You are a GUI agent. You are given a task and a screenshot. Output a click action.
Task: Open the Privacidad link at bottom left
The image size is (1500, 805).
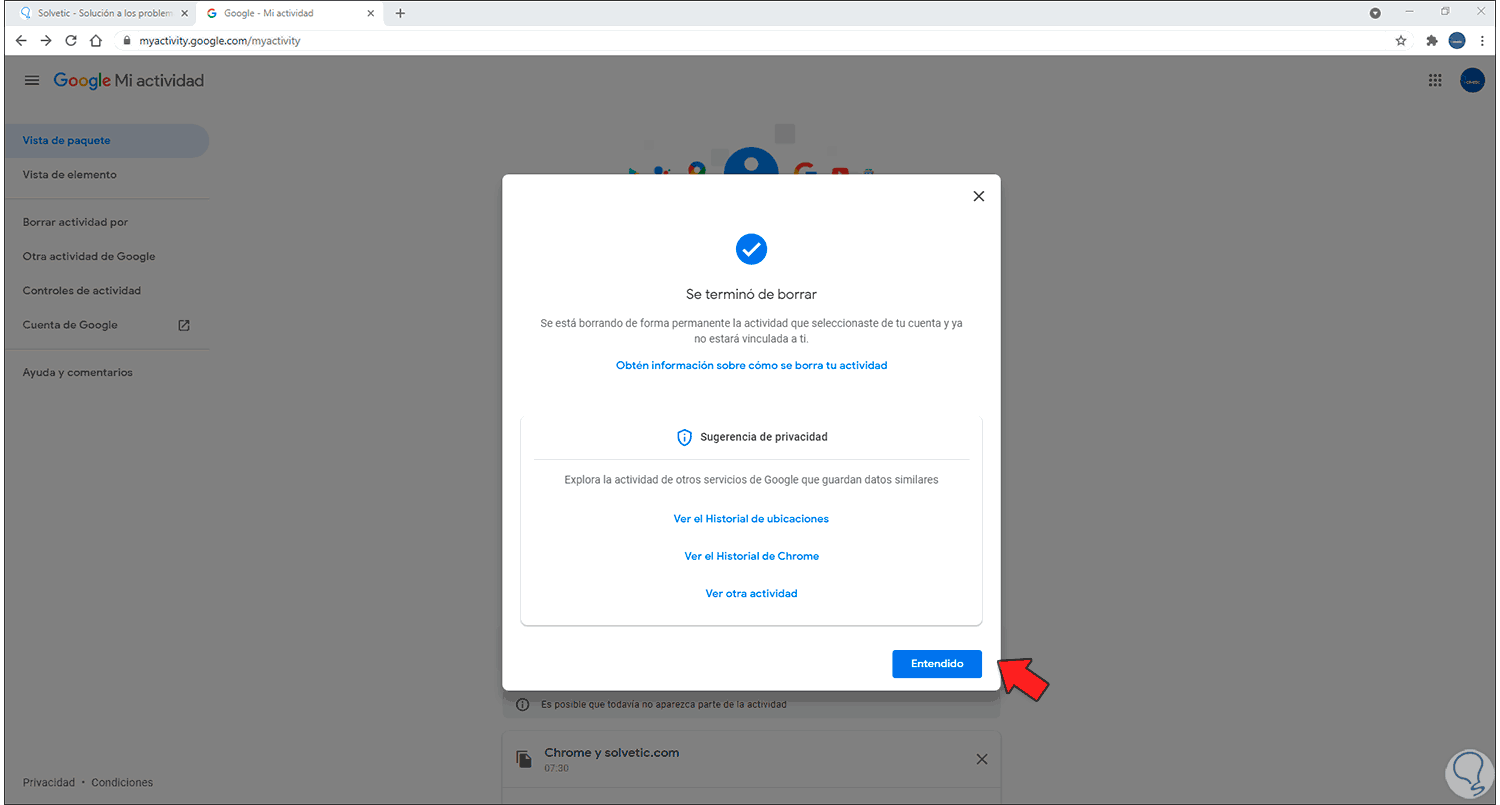click(x=48, y=782)
